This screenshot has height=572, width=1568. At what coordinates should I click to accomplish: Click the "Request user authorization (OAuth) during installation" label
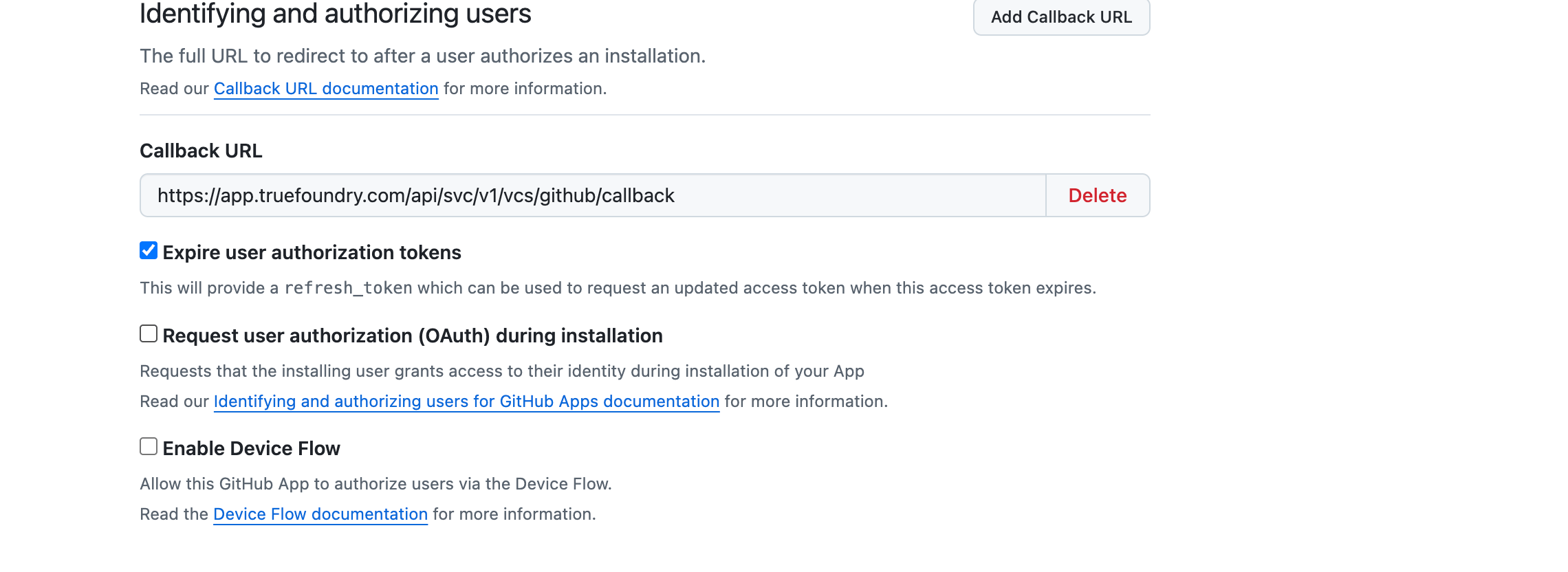coord(413,336)
